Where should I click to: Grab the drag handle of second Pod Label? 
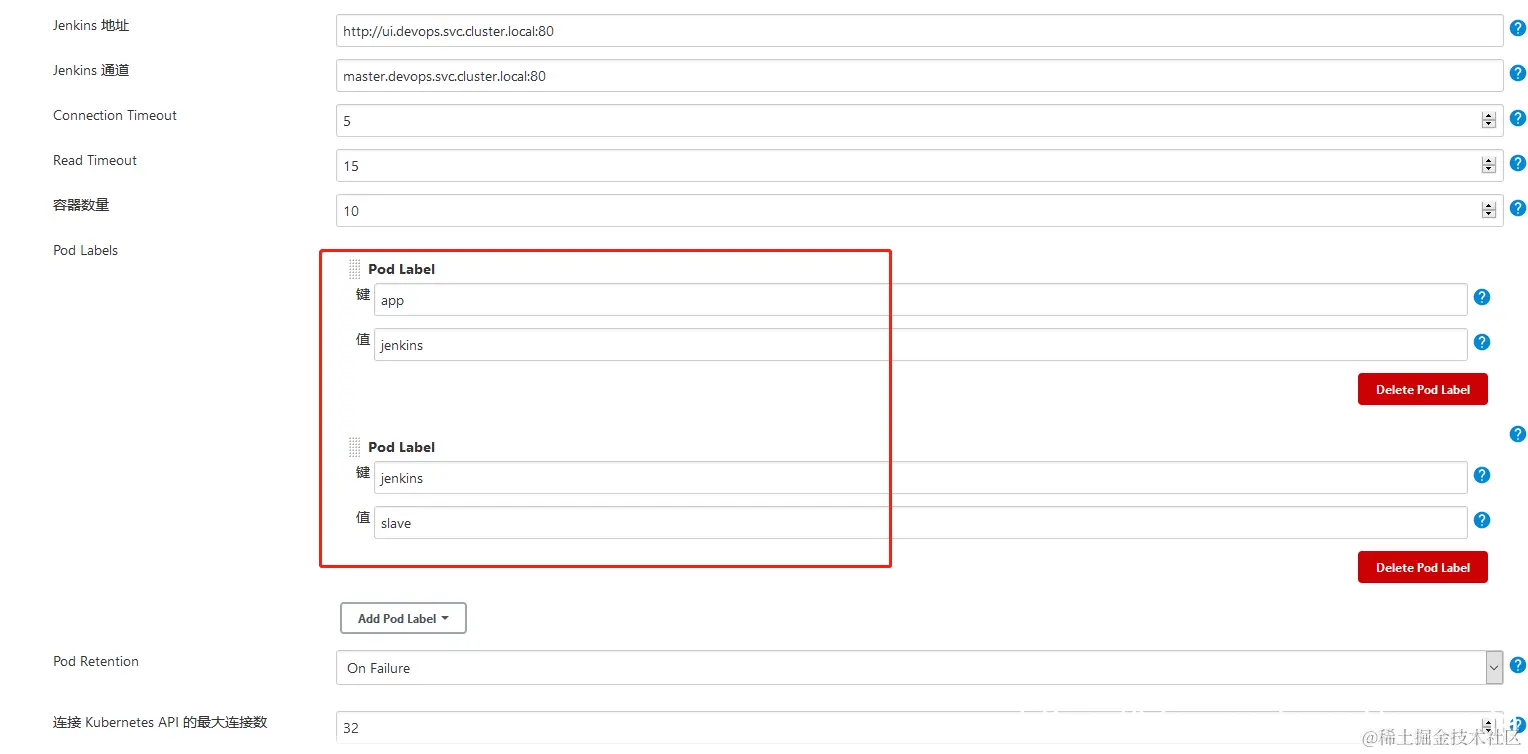[354, 447]
